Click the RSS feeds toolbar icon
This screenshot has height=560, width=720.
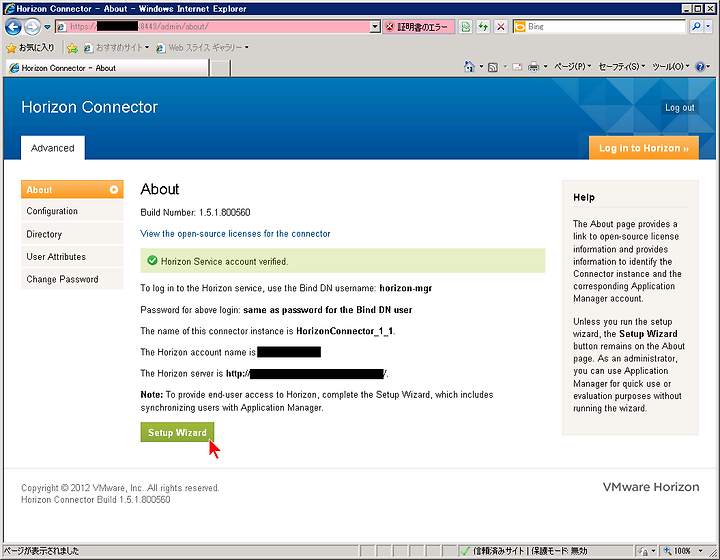click(493, 67)
